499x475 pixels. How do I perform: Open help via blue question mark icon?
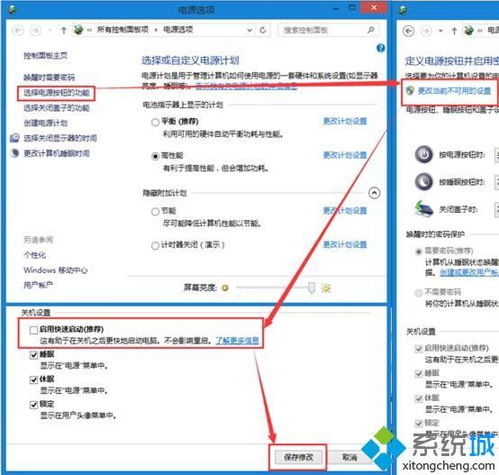click(x=380, y=48)
